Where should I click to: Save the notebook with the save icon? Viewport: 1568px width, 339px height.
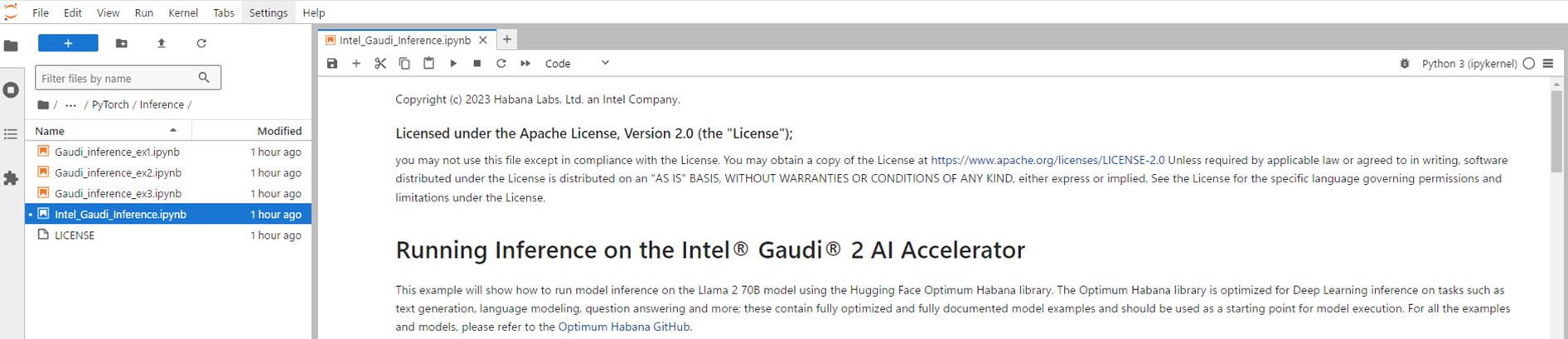[x=332, y=63]
